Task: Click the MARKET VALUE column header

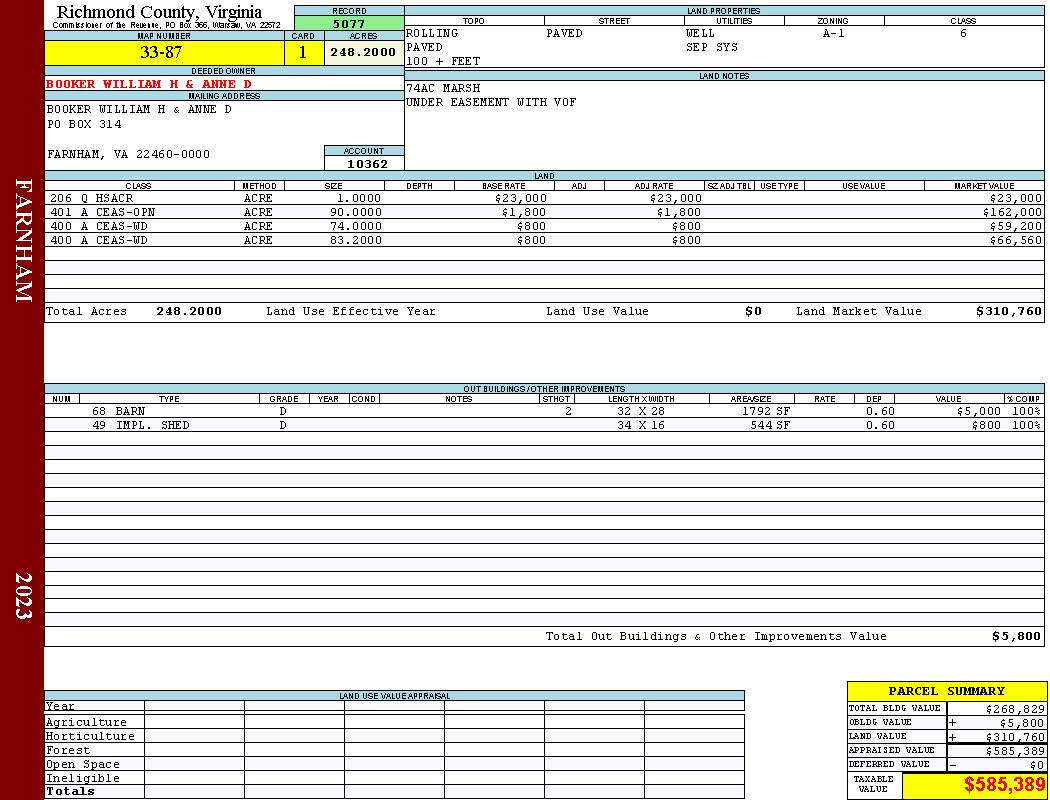Action: [x=984, y=186]
